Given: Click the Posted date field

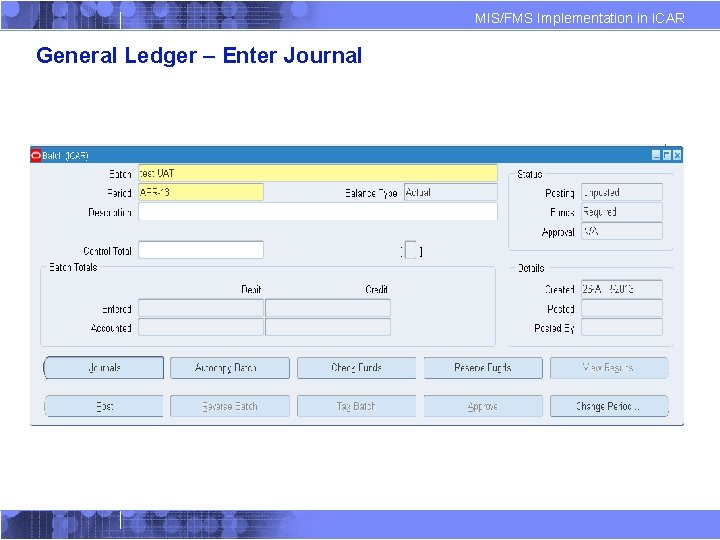Looking at the screenshot, I should (x=622, y=308).
